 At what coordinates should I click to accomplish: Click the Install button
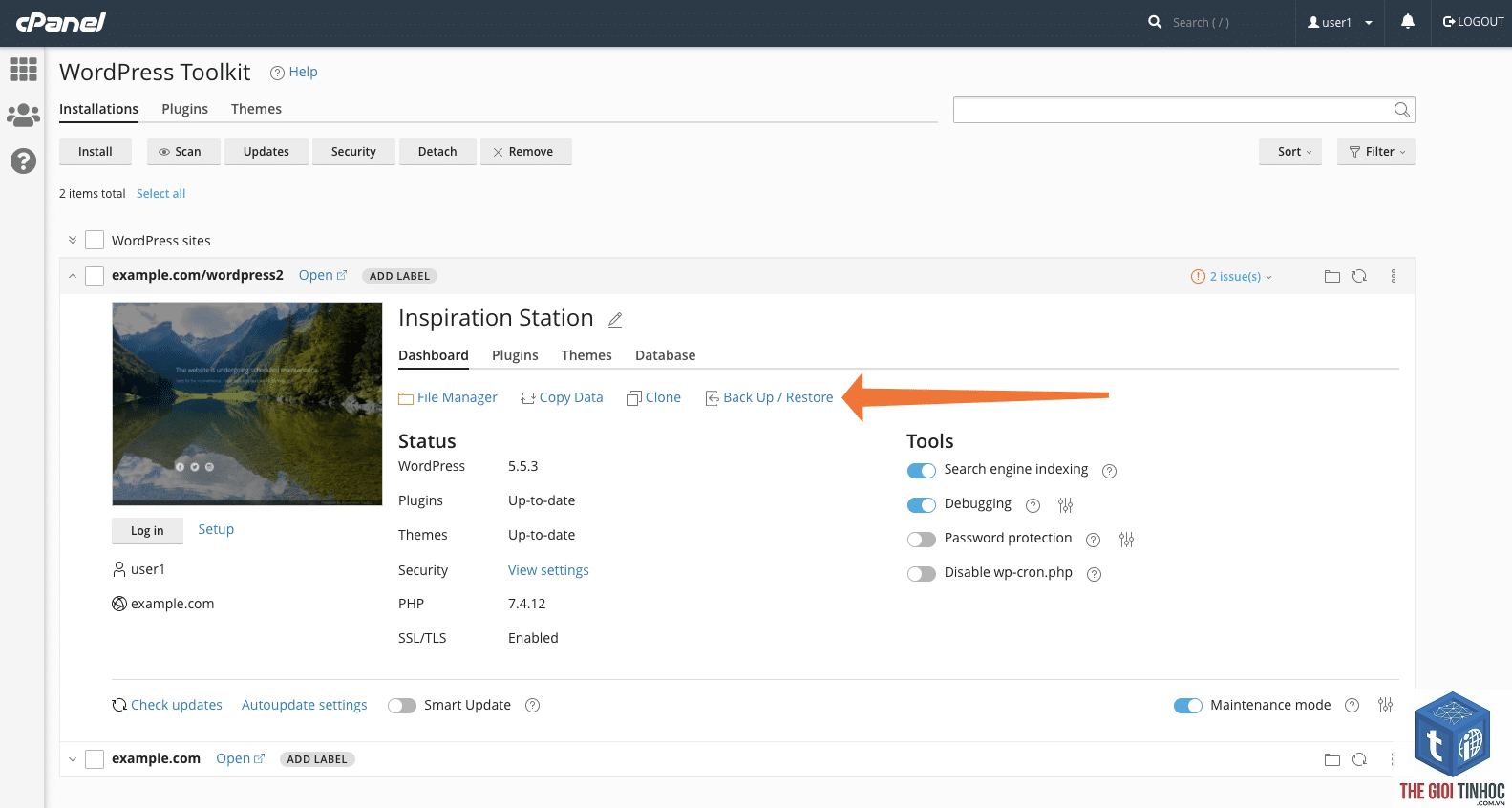(96, 152)
